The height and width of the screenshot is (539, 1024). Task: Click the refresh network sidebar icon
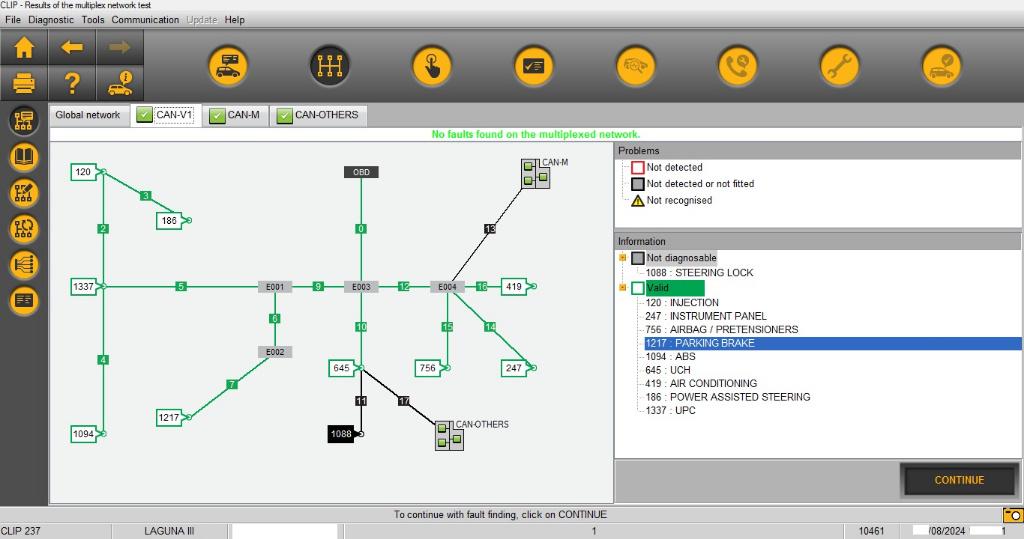point(24,229)
